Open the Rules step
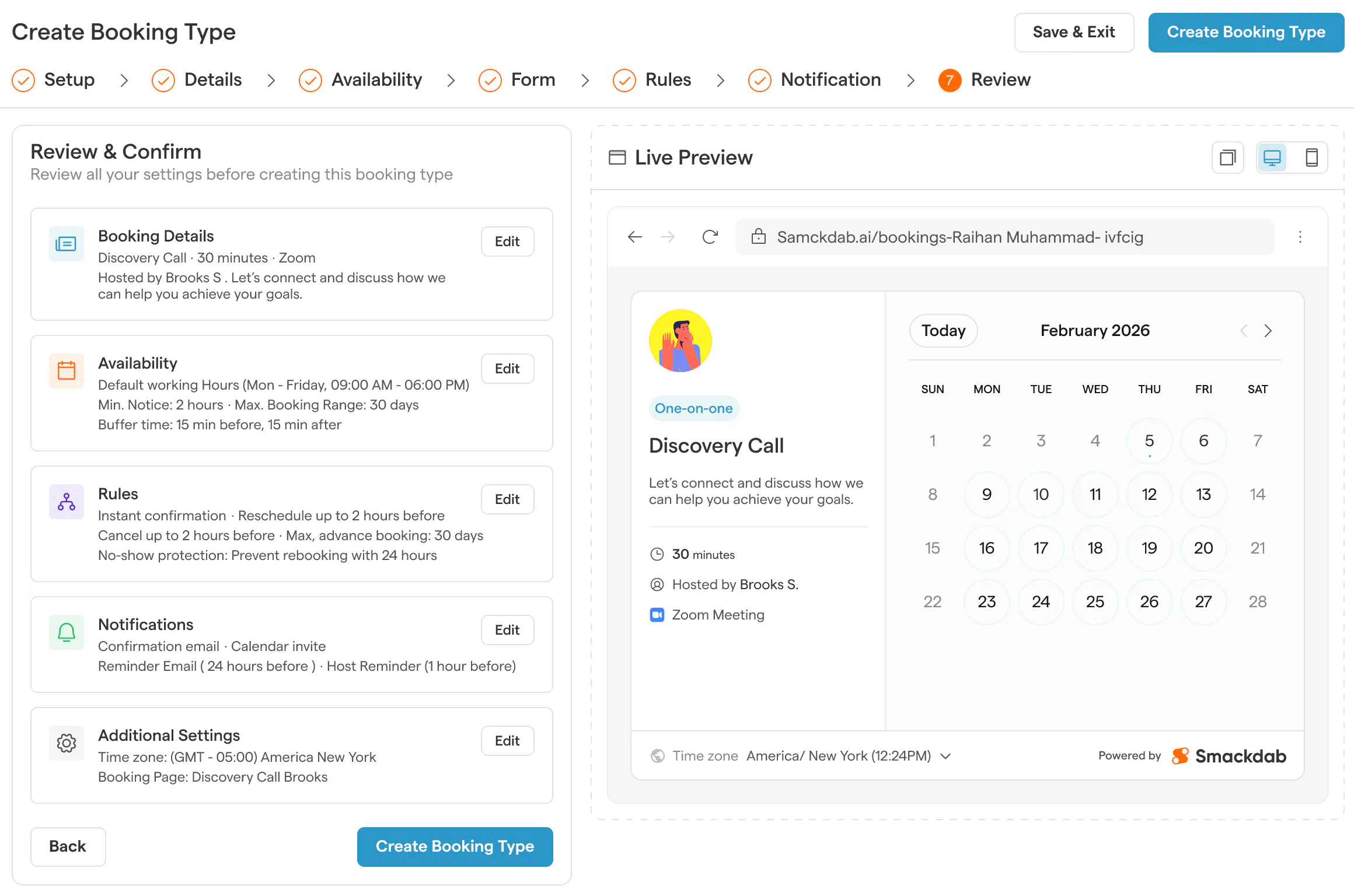The image size is (1354, 896). point(652,80)
